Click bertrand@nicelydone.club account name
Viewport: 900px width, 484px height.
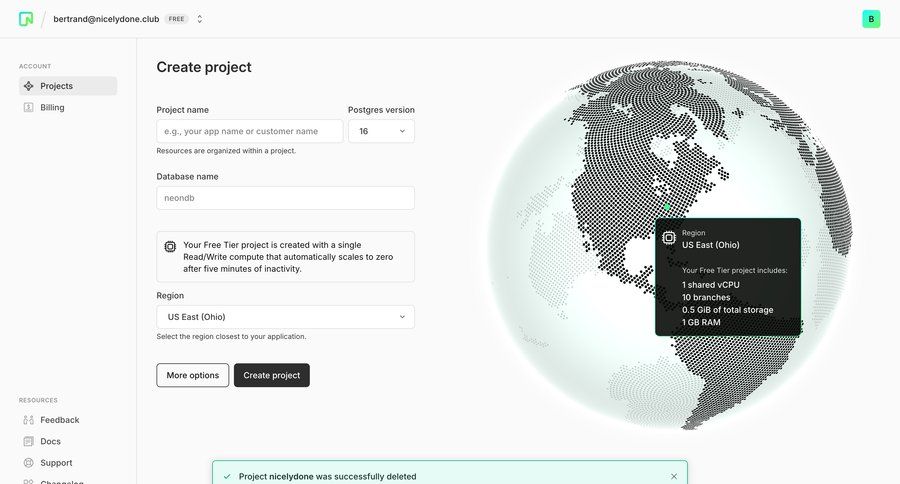(106, 19)
